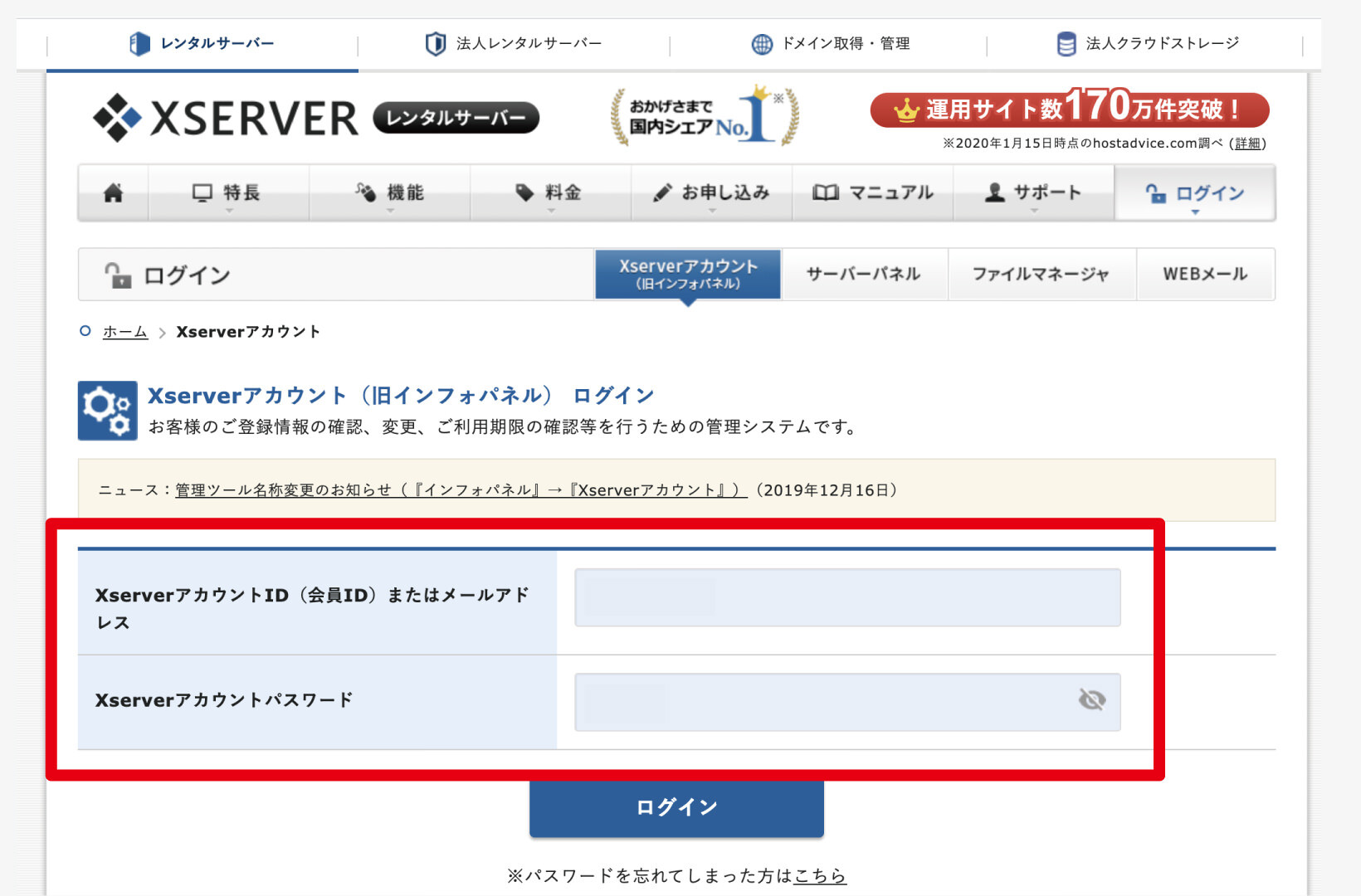Open the お申し込み menu

tap(711, 193)
